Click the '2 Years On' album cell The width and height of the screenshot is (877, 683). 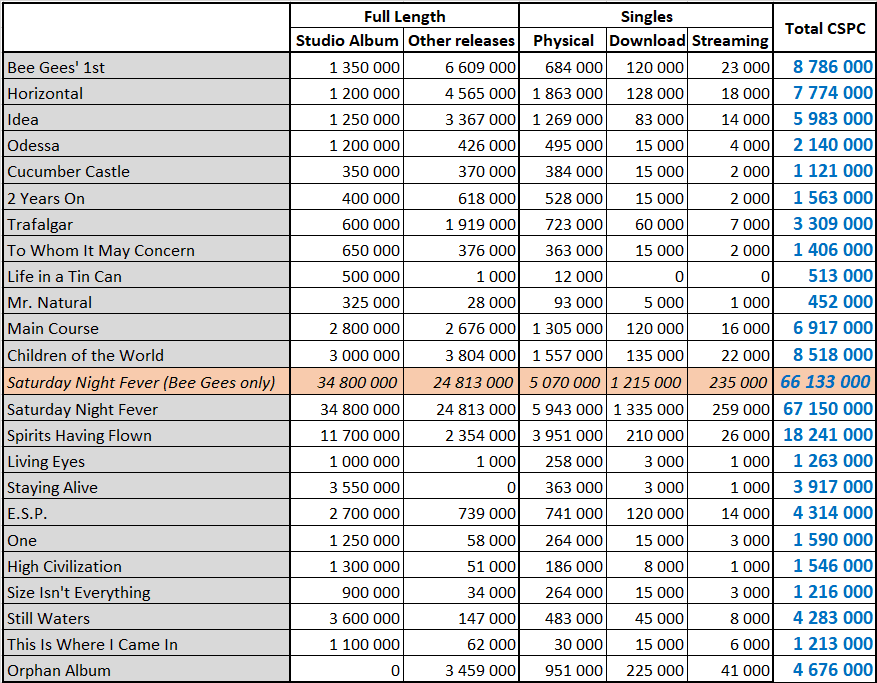(147, 197)
